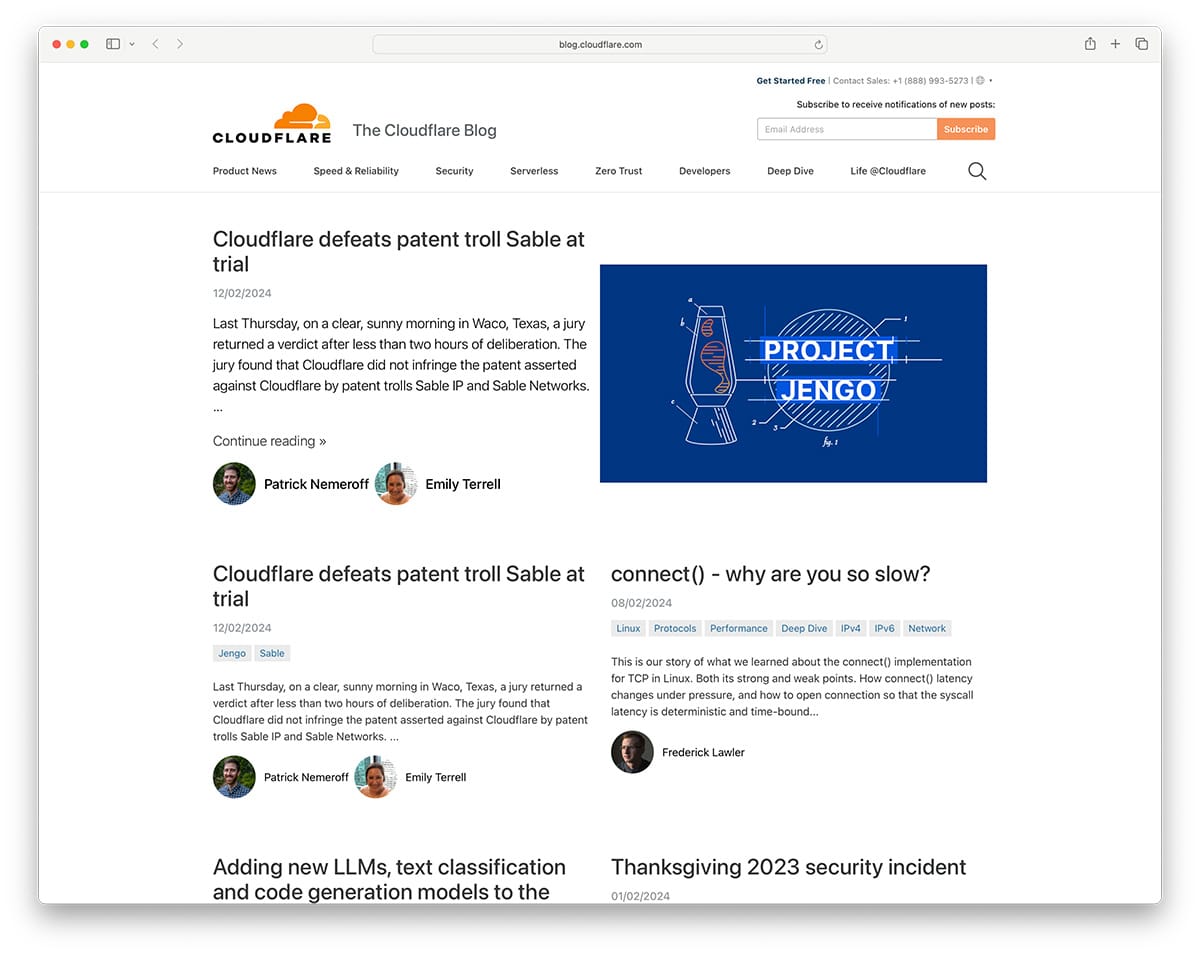This screenshot has width=1200, height=955.
Task: Expand the sidebar dropdown chevron
Action: tap(132, 44)
